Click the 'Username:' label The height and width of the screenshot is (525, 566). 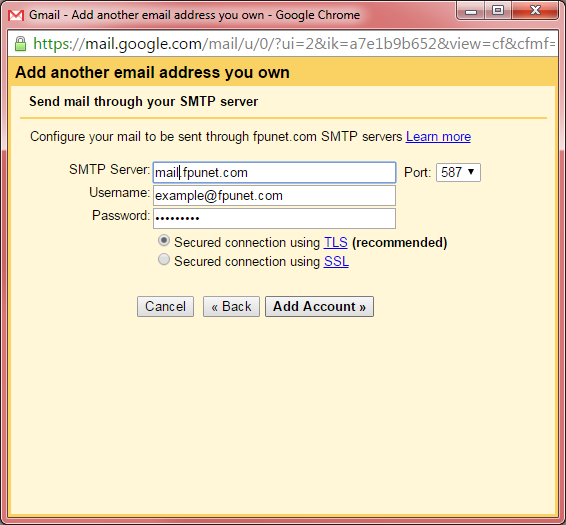pos(119,192)
